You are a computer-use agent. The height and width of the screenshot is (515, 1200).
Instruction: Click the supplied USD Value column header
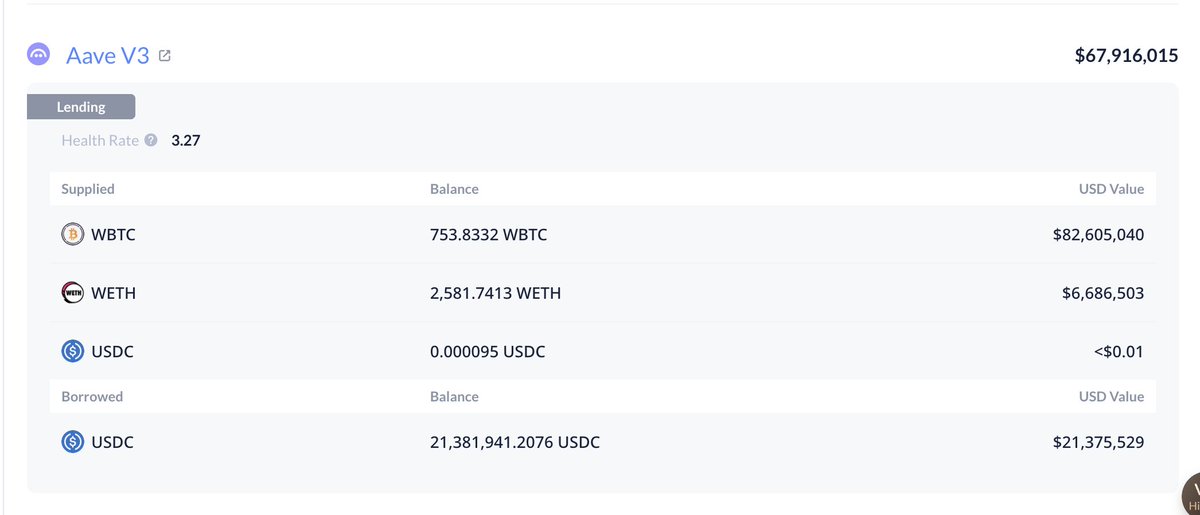(x=1111, y=189)
